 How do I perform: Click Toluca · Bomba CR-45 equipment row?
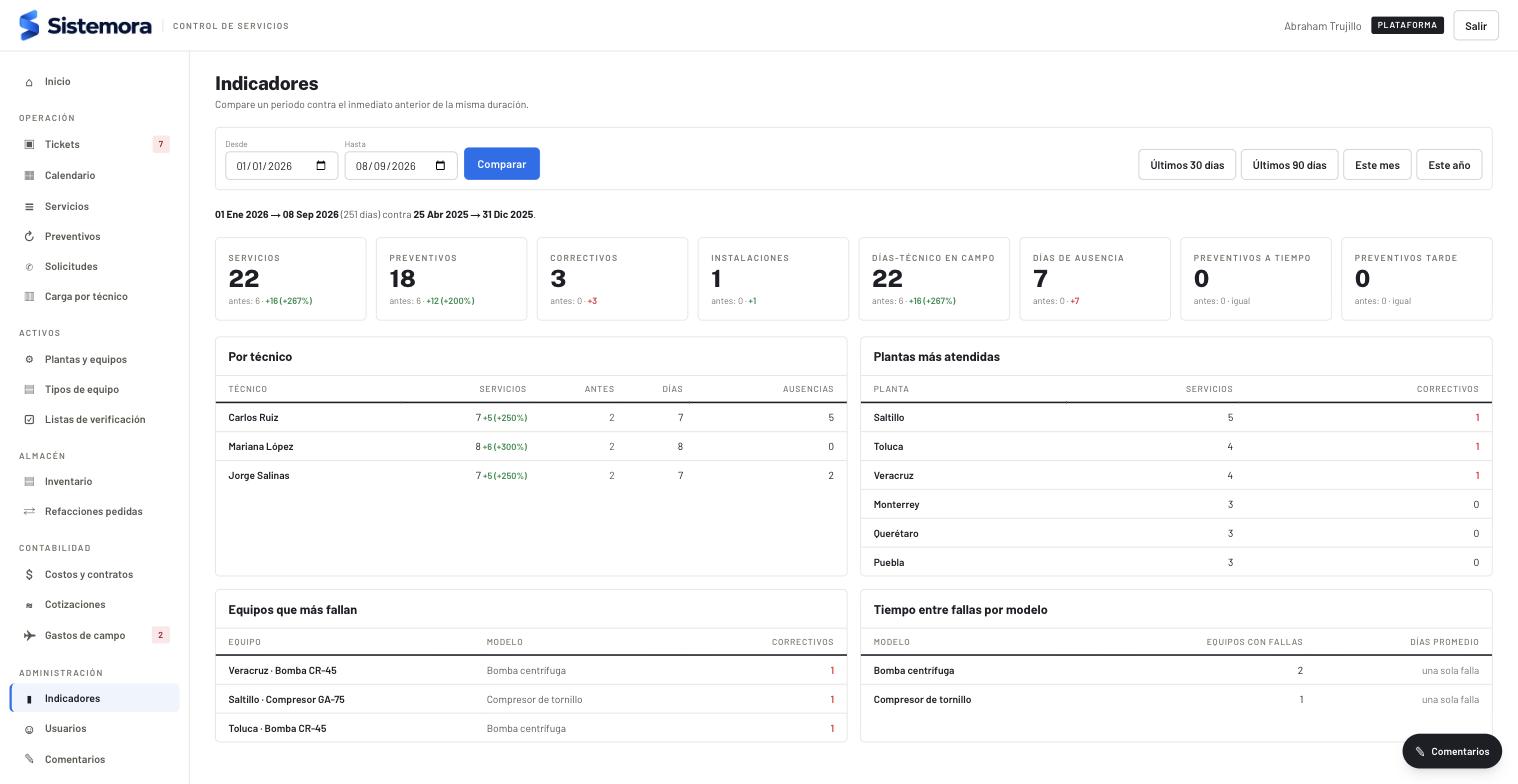[x=531, y=729]
